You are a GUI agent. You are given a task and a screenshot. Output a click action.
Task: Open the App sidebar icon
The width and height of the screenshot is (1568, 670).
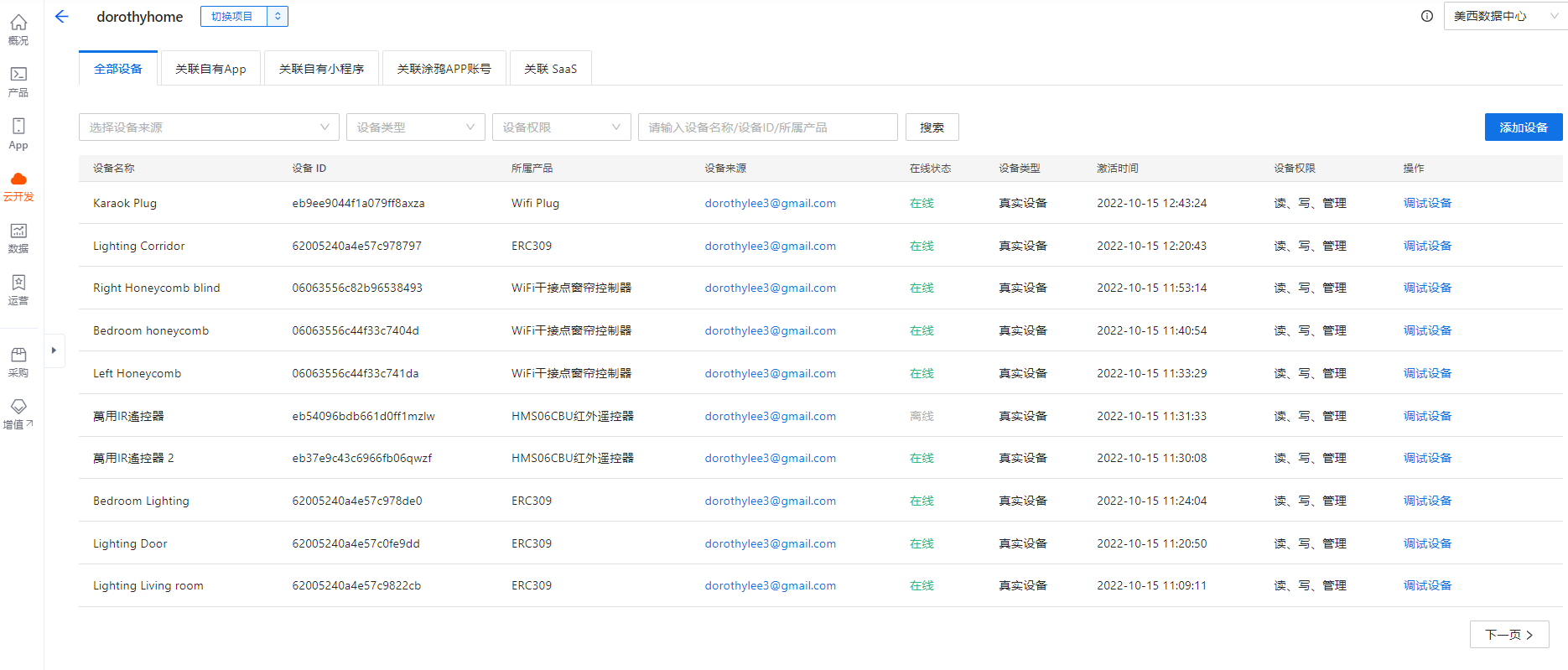[18, 133]
